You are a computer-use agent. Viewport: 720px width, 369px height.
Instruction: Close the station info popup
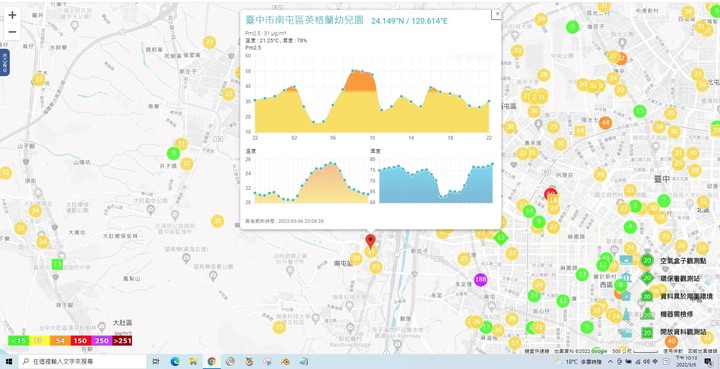tap(497, 14)
